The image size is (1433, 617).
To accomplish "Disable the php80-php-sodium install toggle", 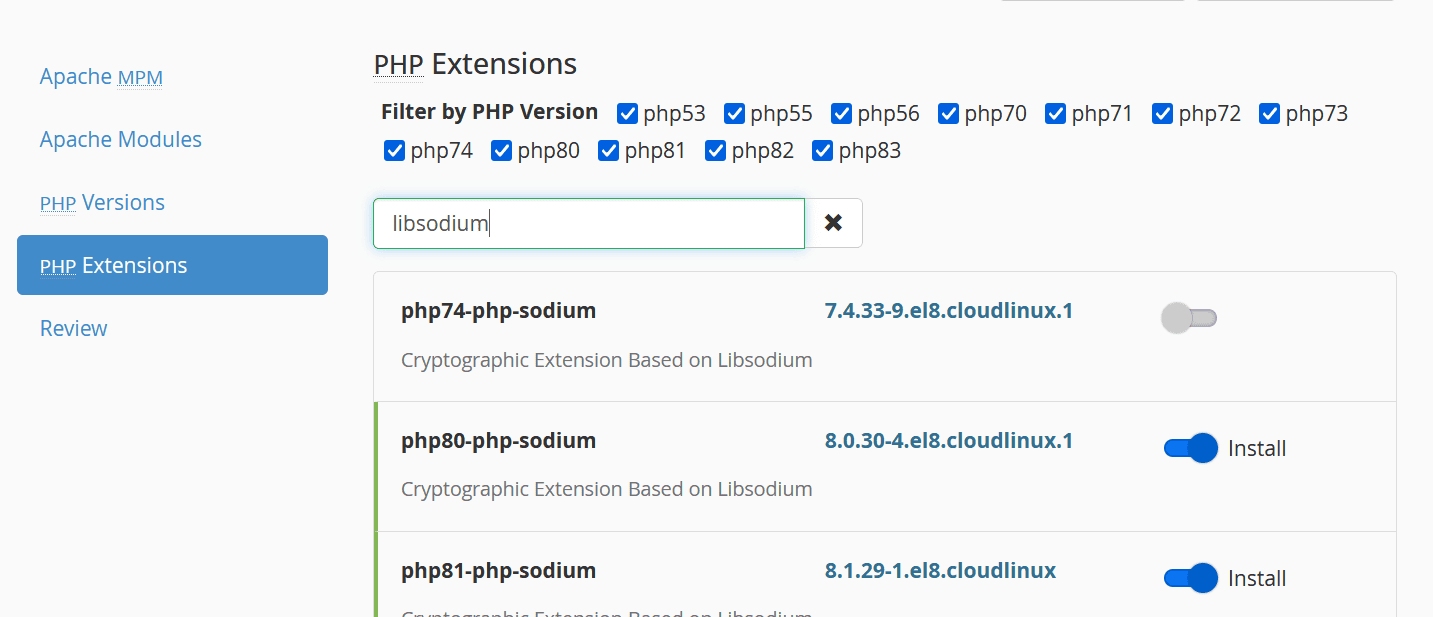I will point(1190,448).
